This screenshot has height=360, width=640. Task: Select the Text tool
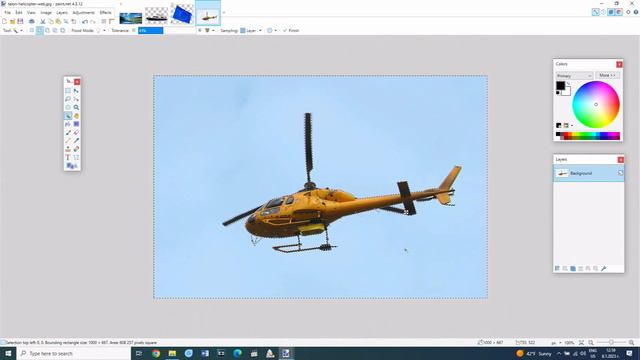pyautogui.click(x=68, y=158)
